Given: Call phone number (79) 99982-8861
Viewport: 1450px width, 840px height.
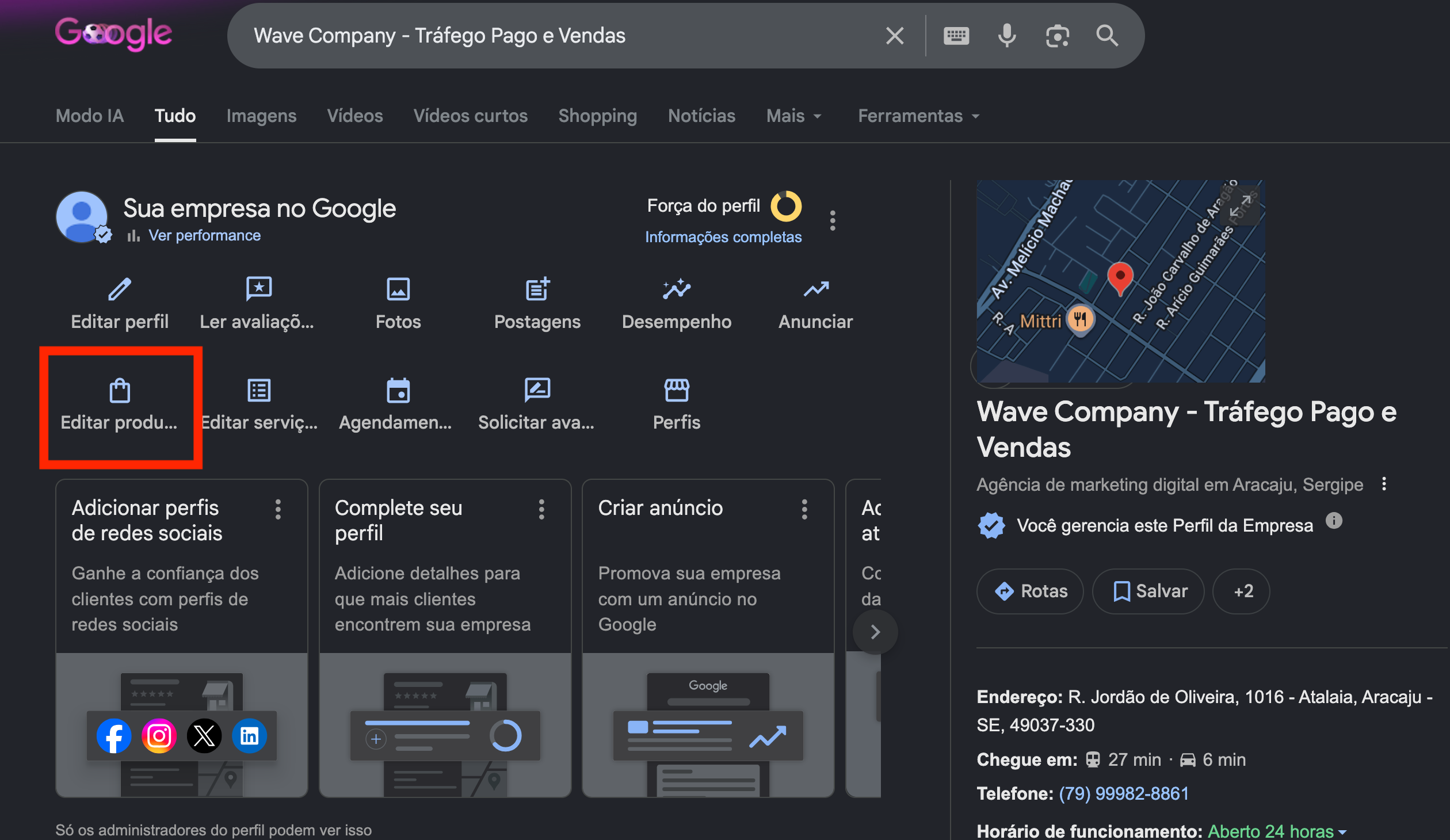Looking at the screenshot, I should pyautogui.click(x=1123, y=793).
